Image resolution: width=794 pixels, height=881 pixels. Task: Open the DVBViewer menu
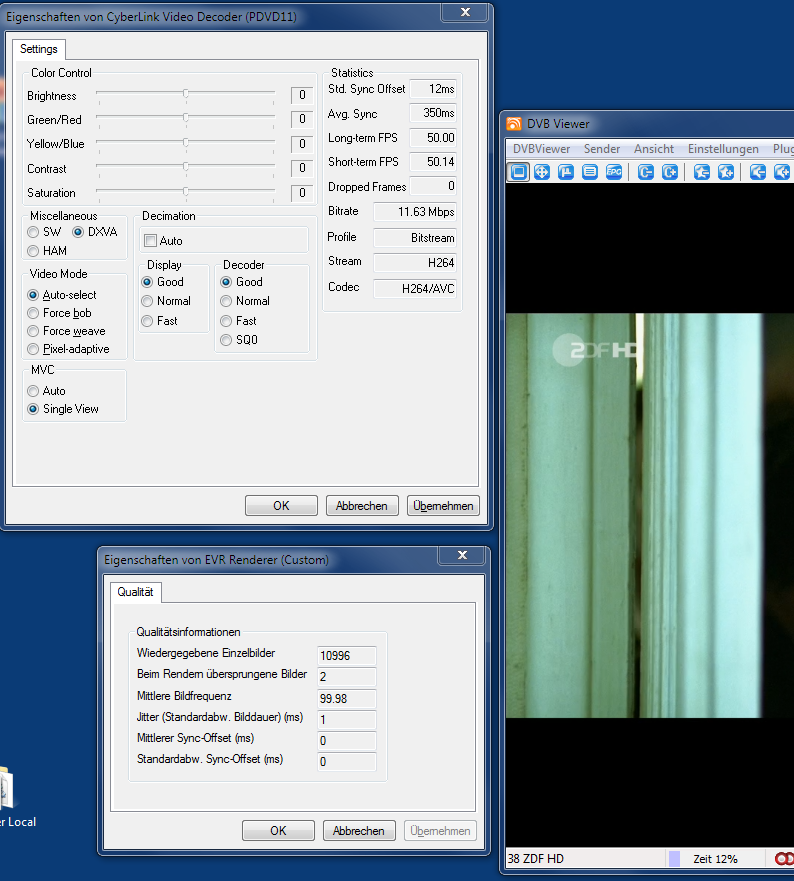(x=541, y=149)
